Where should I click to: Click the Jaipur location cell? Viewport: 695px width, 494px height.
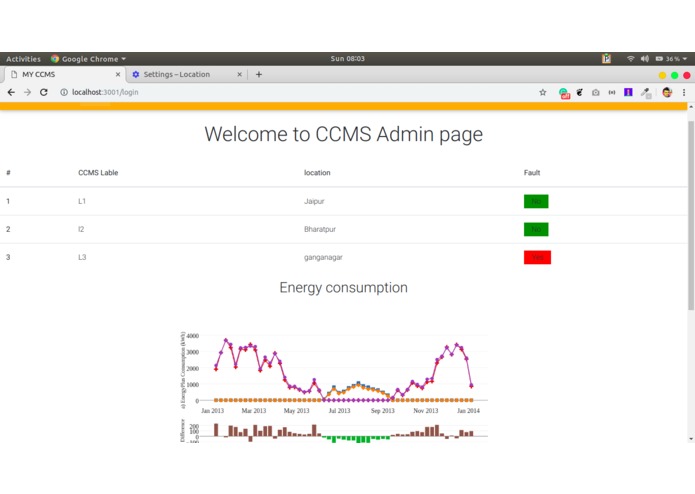click(314, 201)
